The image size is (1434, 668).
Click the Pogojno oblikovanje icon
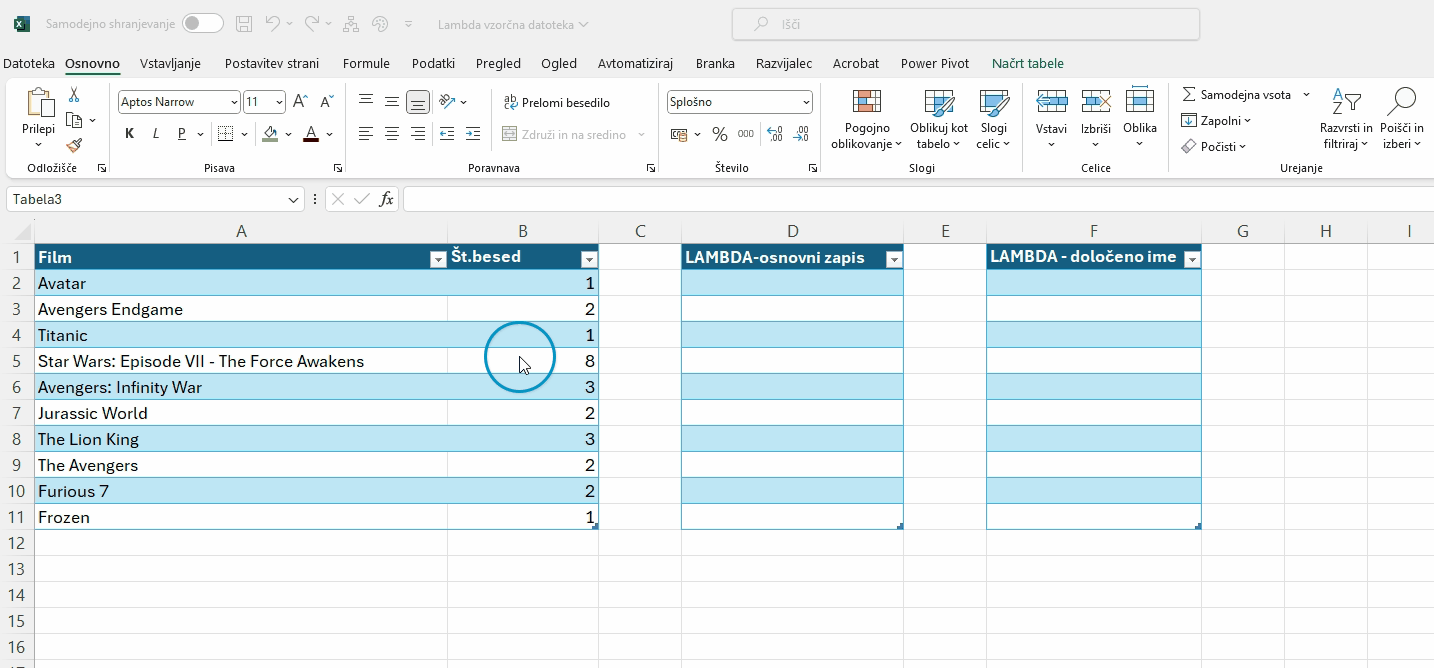pyautogui.click(x=866, y=102)
